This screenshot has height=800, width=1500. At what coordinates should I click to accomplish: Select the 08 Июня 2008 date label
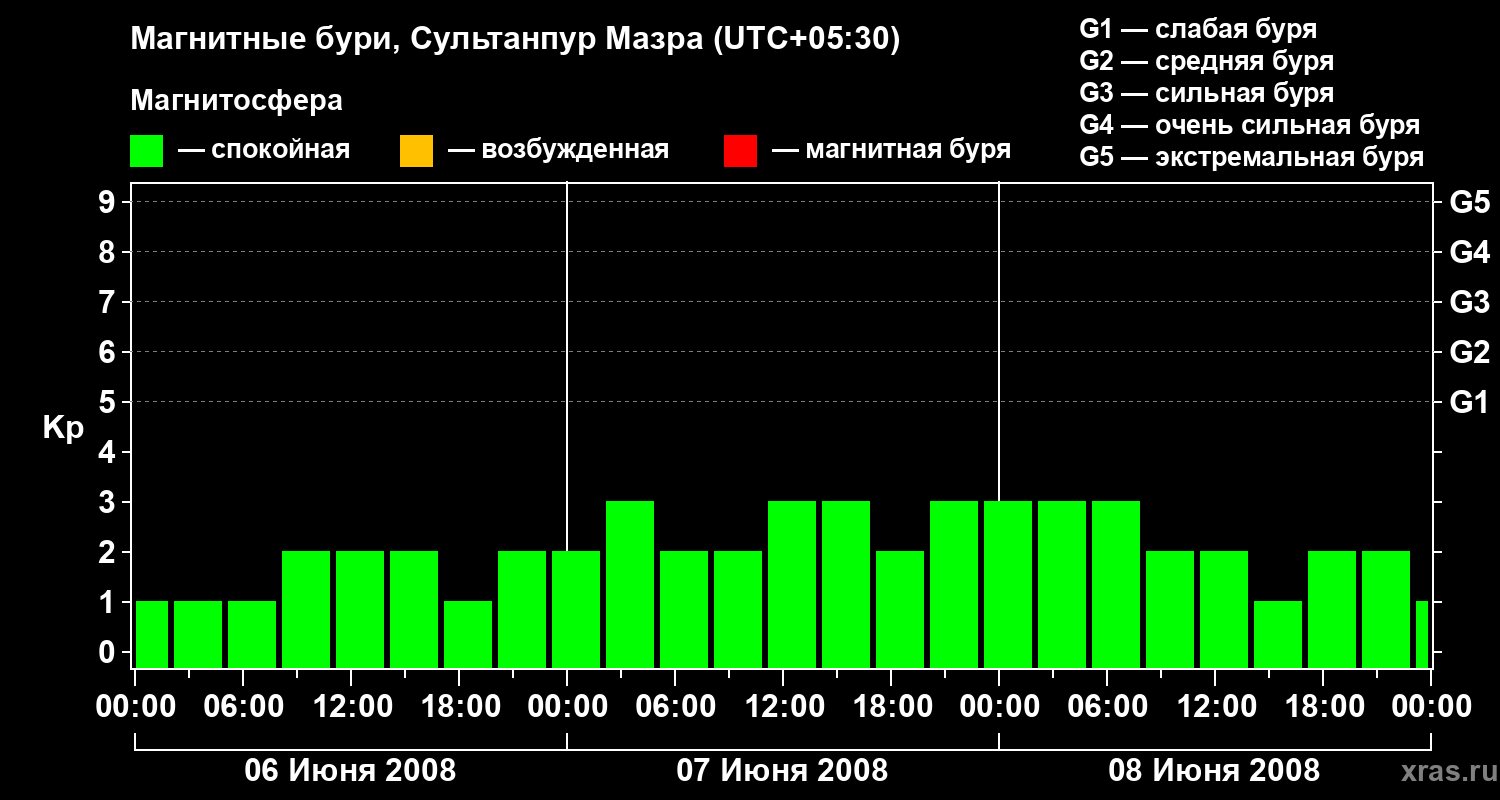[1214, 771]
